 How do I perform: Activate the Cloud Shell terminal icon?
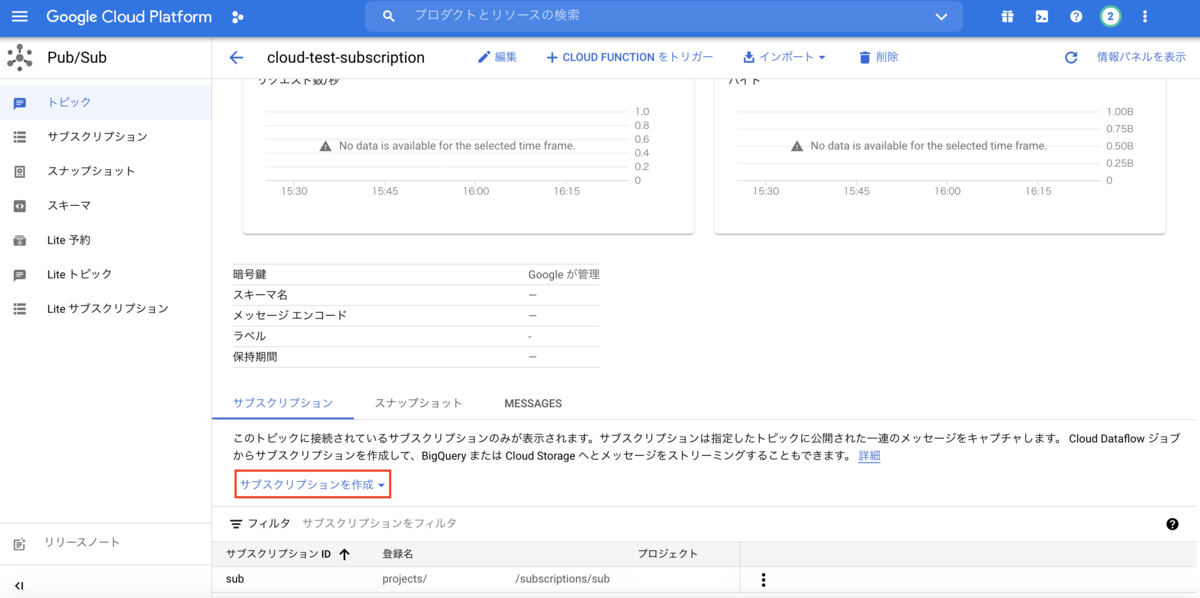point(1042,16)
